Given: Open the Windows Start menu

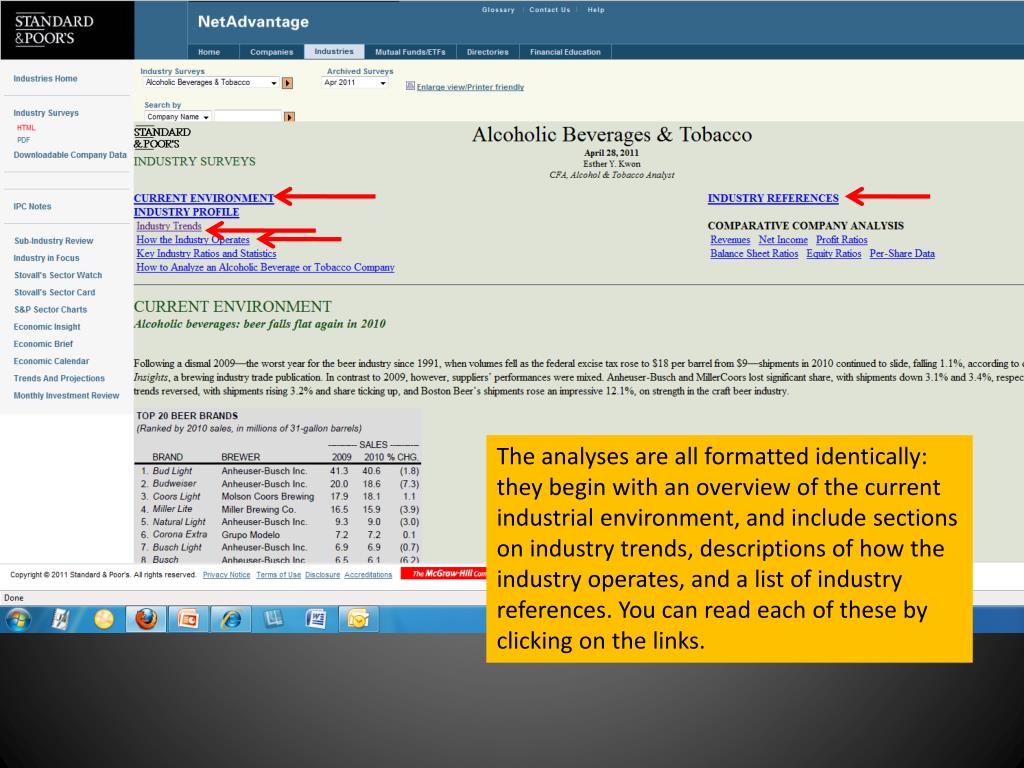Looking at the screenshot, I should tap(19, 618).
